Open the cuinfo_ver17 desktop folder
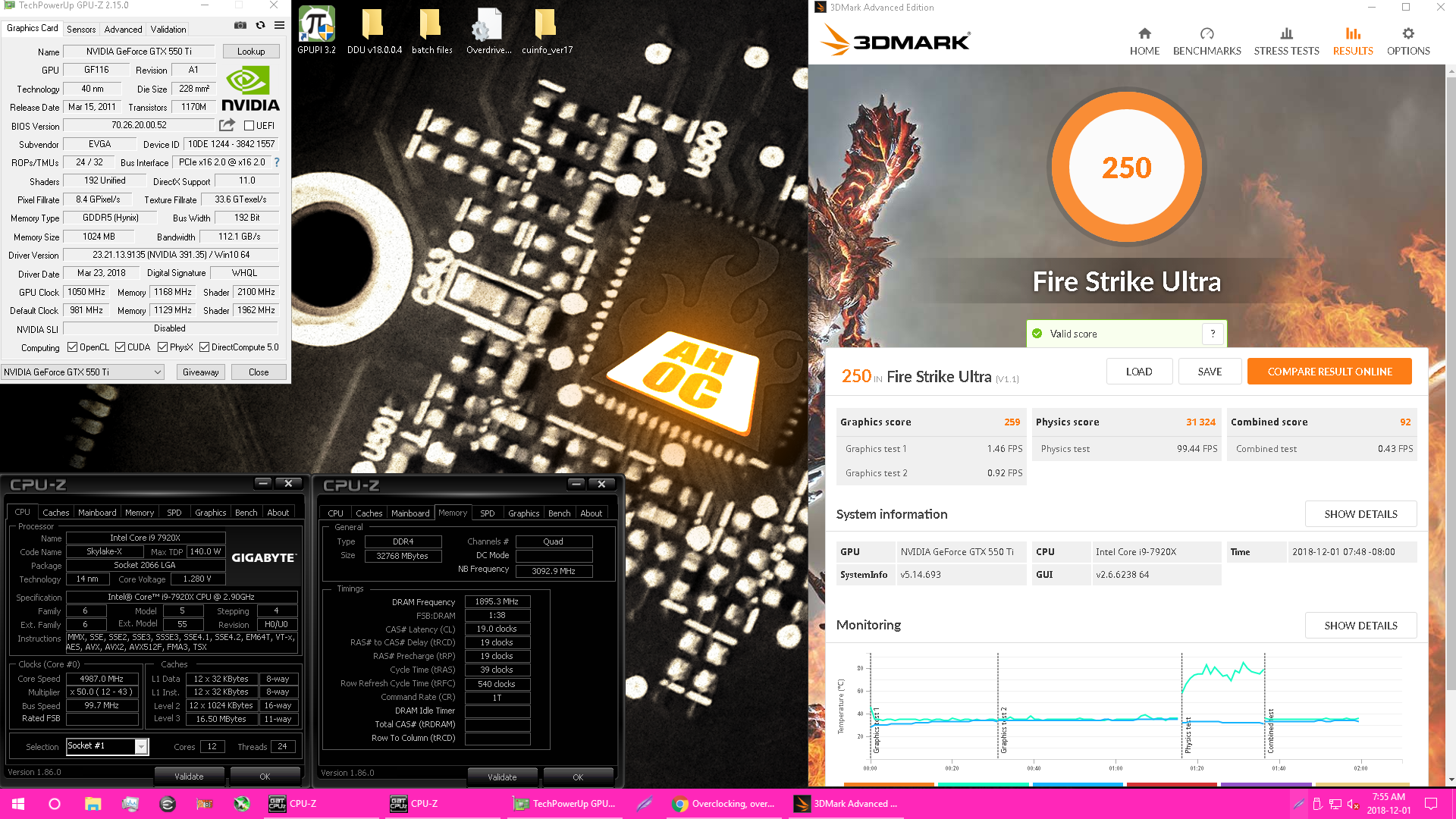The width and height of the screenshot is (1456, 819). click(x=547, y=30)
